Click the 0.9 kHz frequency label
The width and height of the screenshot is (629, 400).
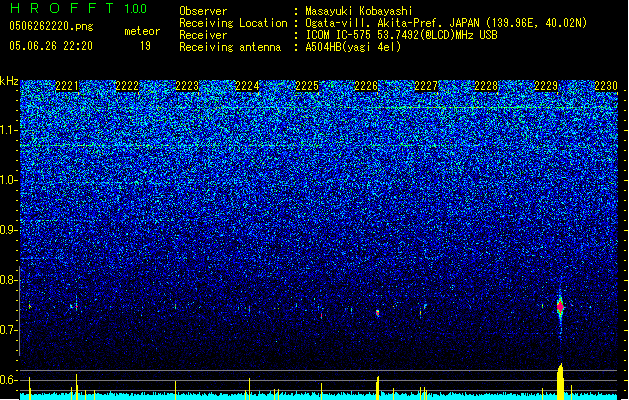coord(9,230)
